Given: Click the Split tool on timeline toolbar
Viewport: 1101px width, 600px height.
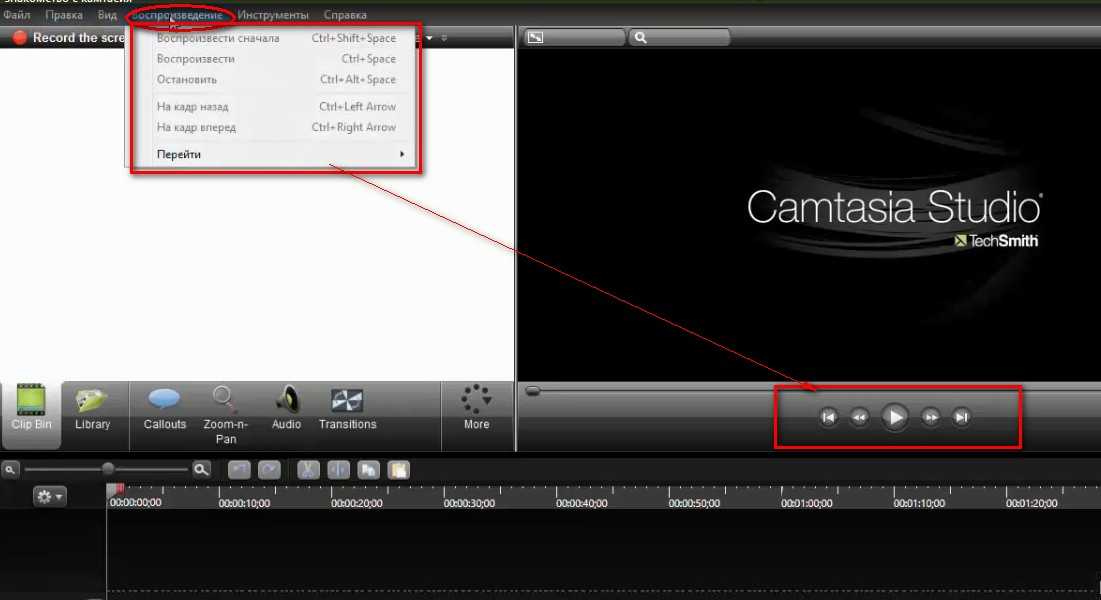Looking at the screenshot, I should pyautogui.click(x=338, y=469).
